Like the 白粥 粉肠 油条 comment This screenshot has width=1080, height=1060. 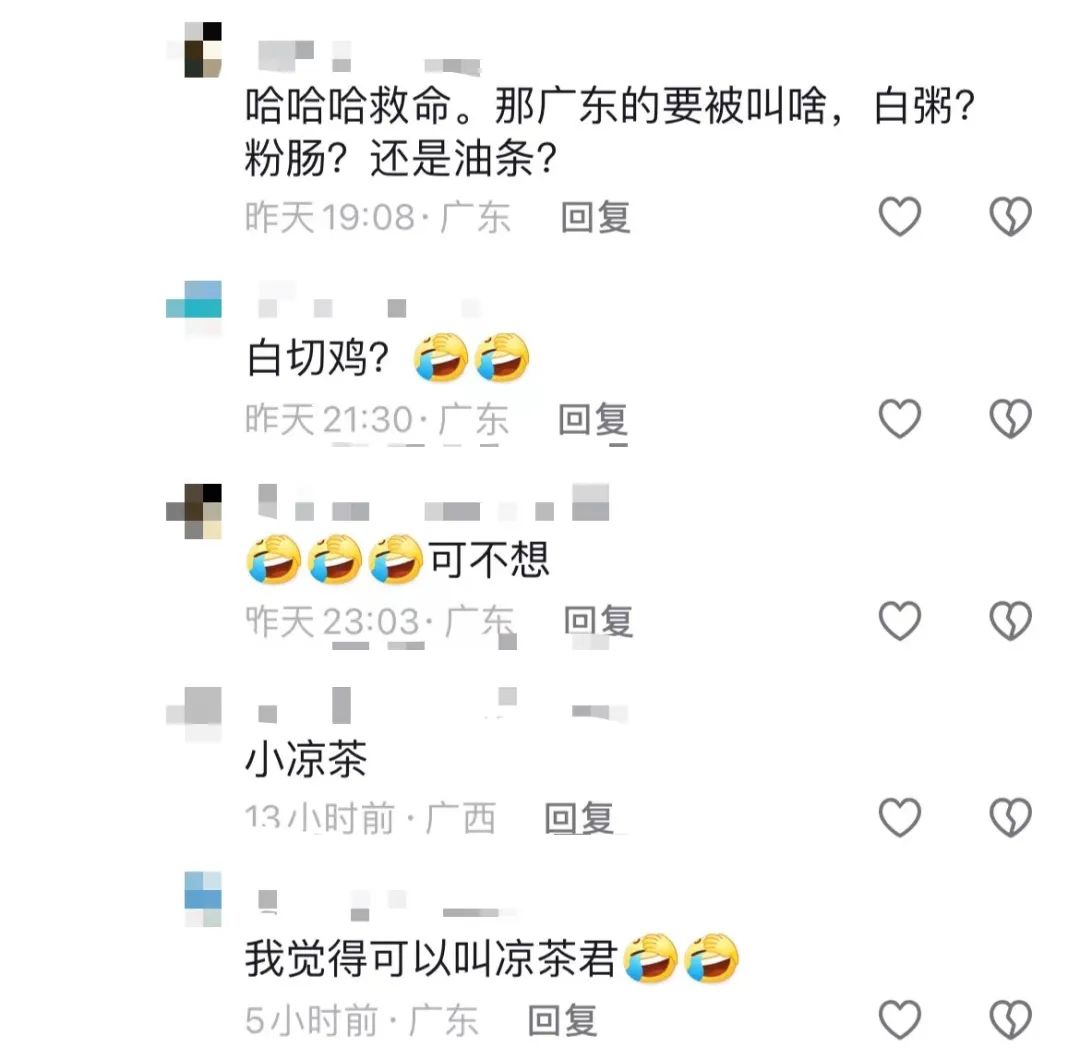(x=900, y=216)
